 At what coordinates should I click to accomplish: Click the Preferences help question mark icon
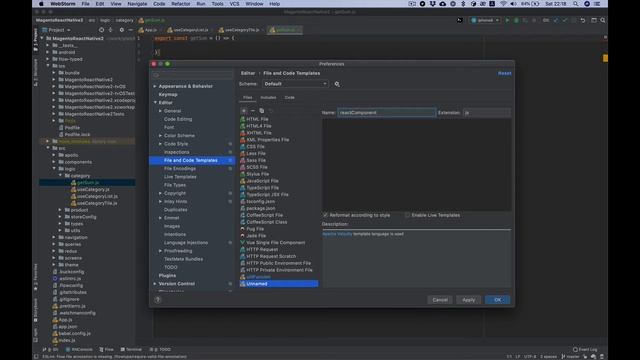tap(158, 300)
